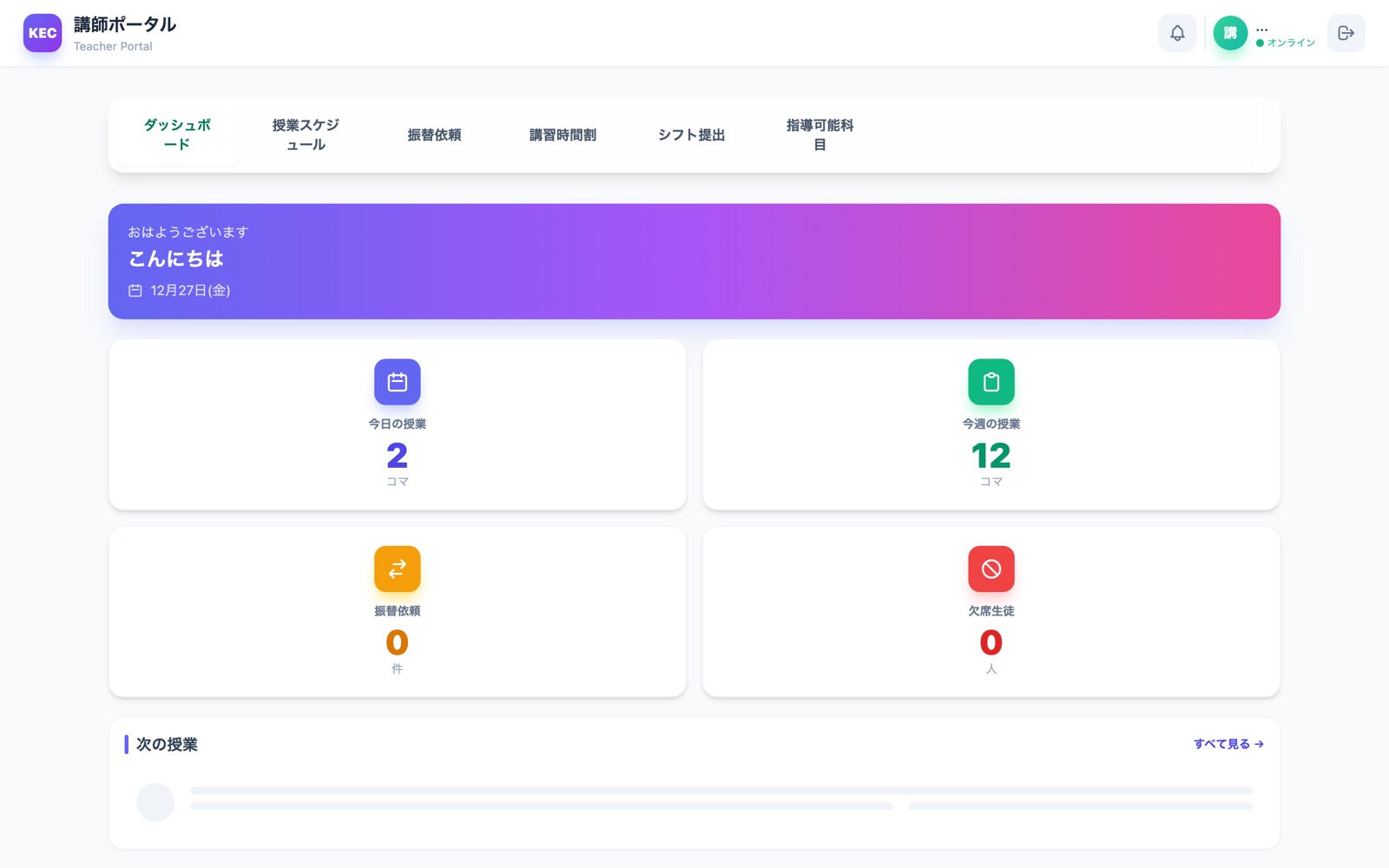Click the red prohibition icon for 欠席生徒
This screenshot has height=868, width=1389.
coord(991,569)
